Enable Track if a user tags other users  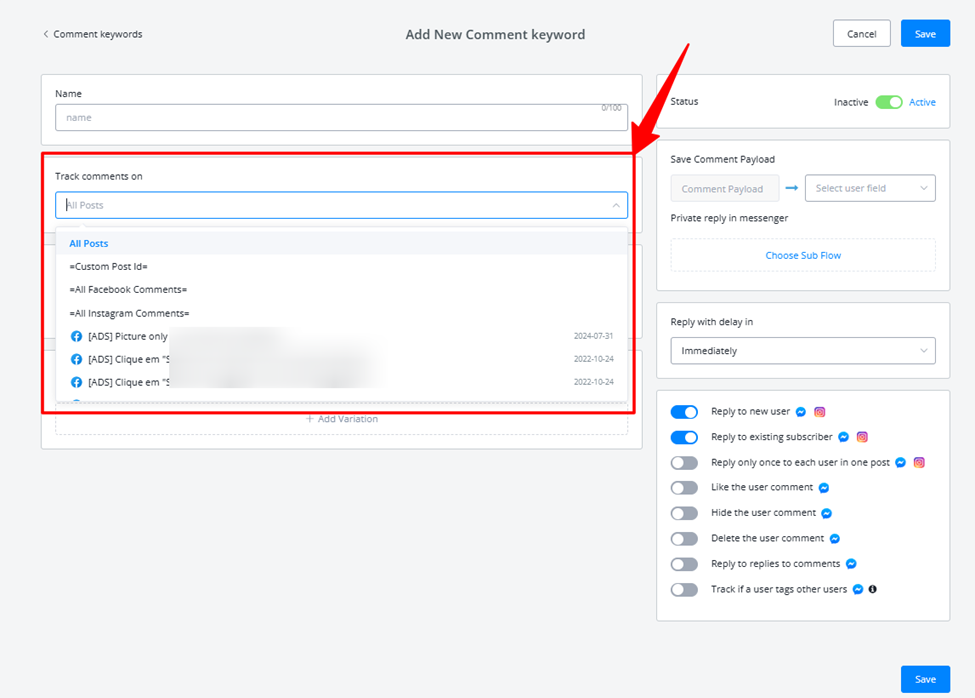pyautogui.click(x=684, y=590)
